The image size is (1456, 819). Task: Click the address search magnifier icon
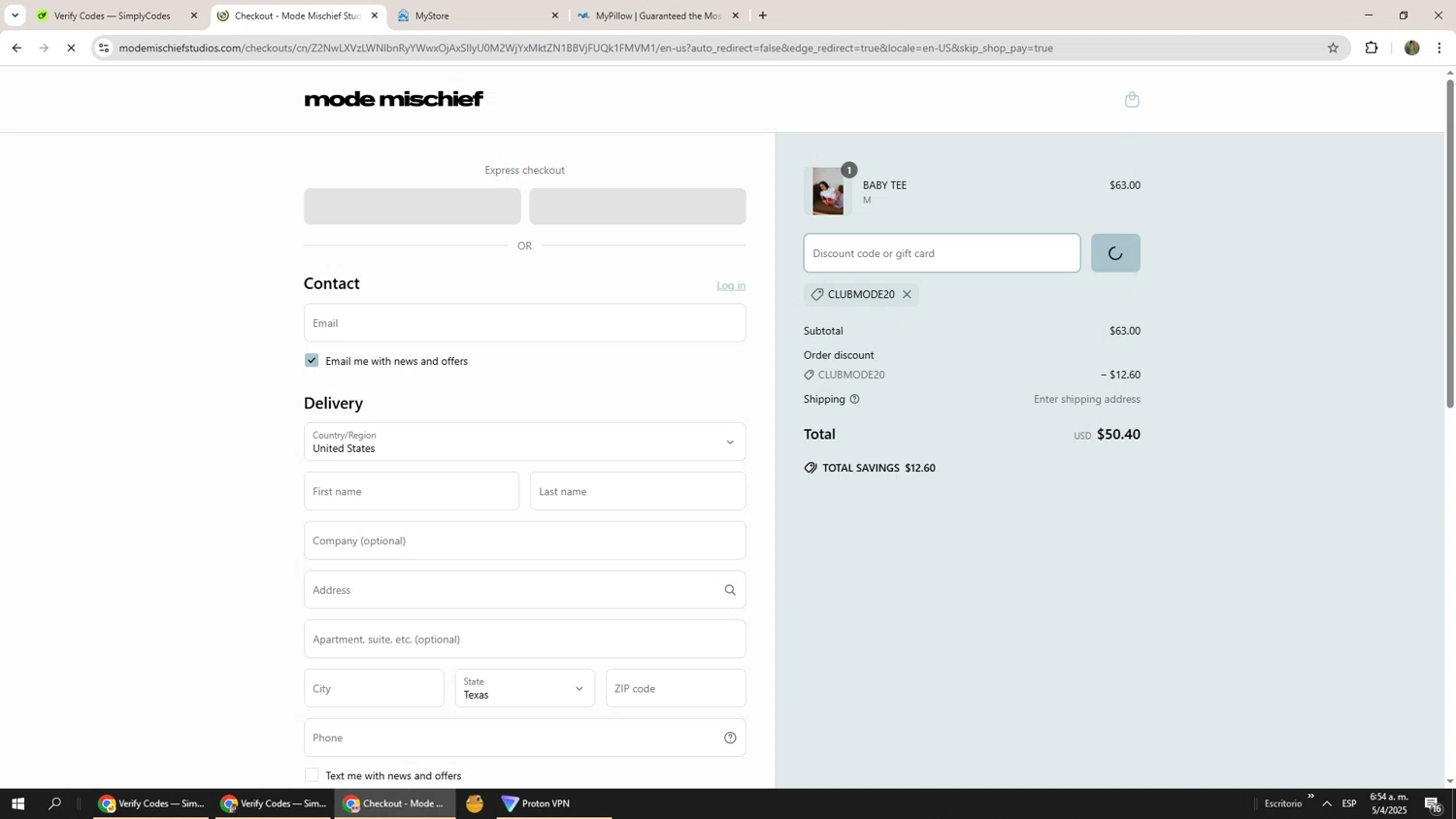[x=730, y=590]
